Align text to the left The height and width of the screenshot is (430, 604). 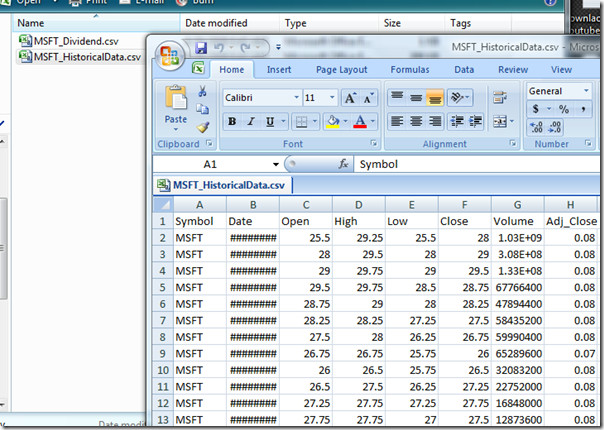(x=397, y=121)
